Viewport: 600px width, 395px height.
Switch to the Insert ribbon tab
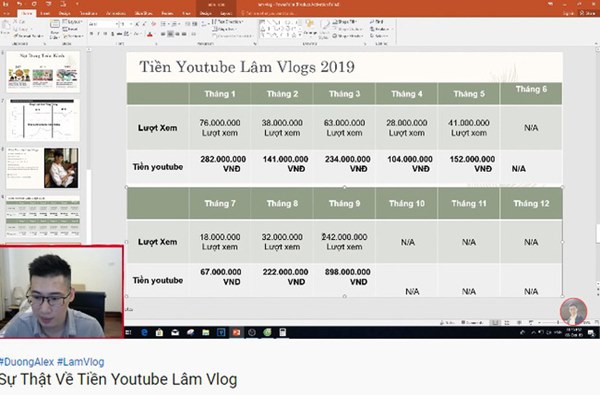coord(45,13)
